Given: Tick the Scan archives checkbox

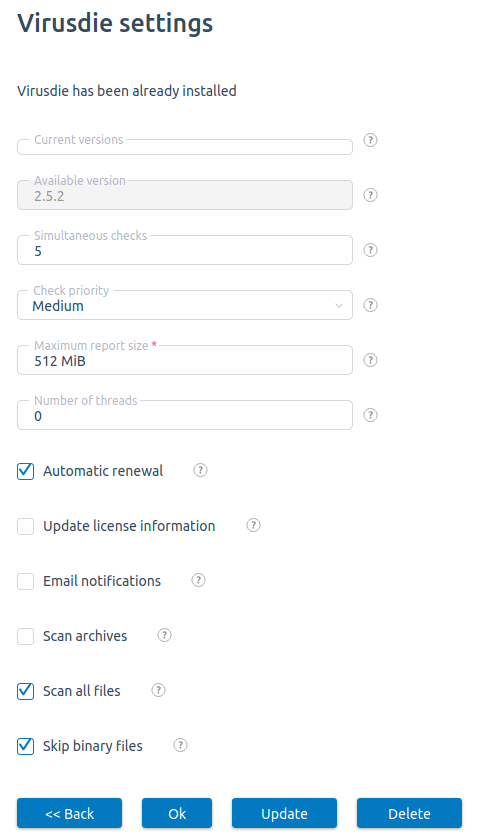Looking at the screenshot, I should pos(25,636).
